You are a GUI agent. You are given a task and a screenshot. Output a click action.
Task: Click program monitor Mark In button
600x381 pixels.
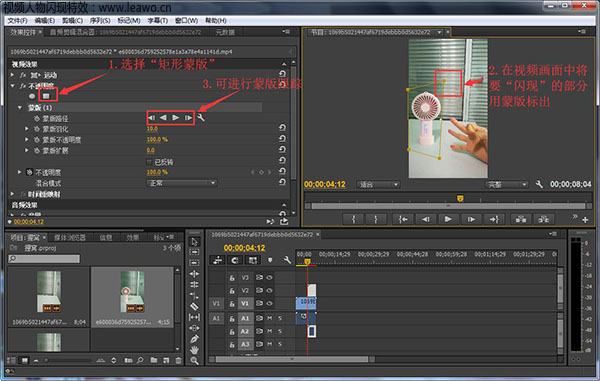(353, 219)
